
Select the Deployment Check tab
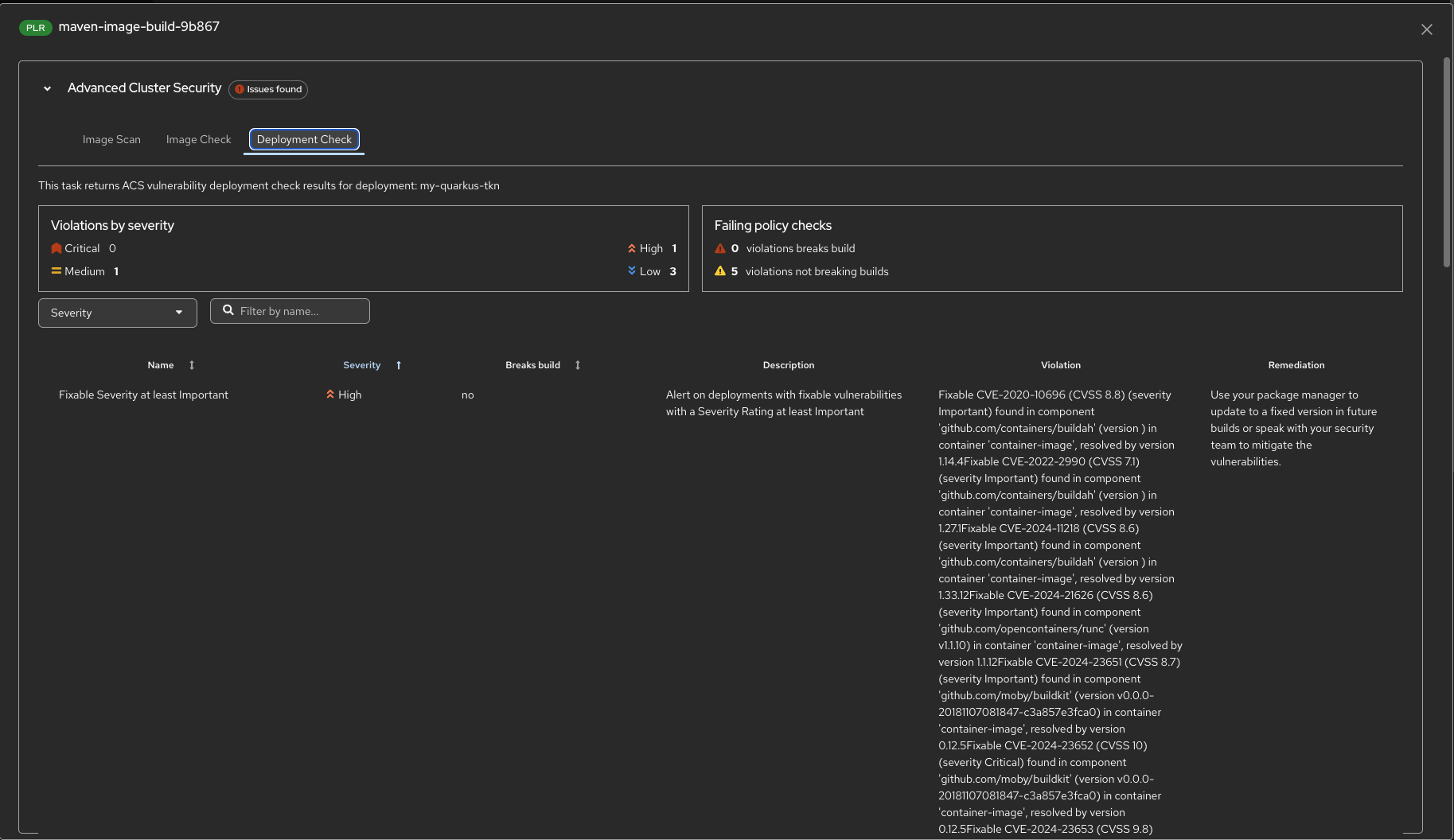[x=304, y=140]
